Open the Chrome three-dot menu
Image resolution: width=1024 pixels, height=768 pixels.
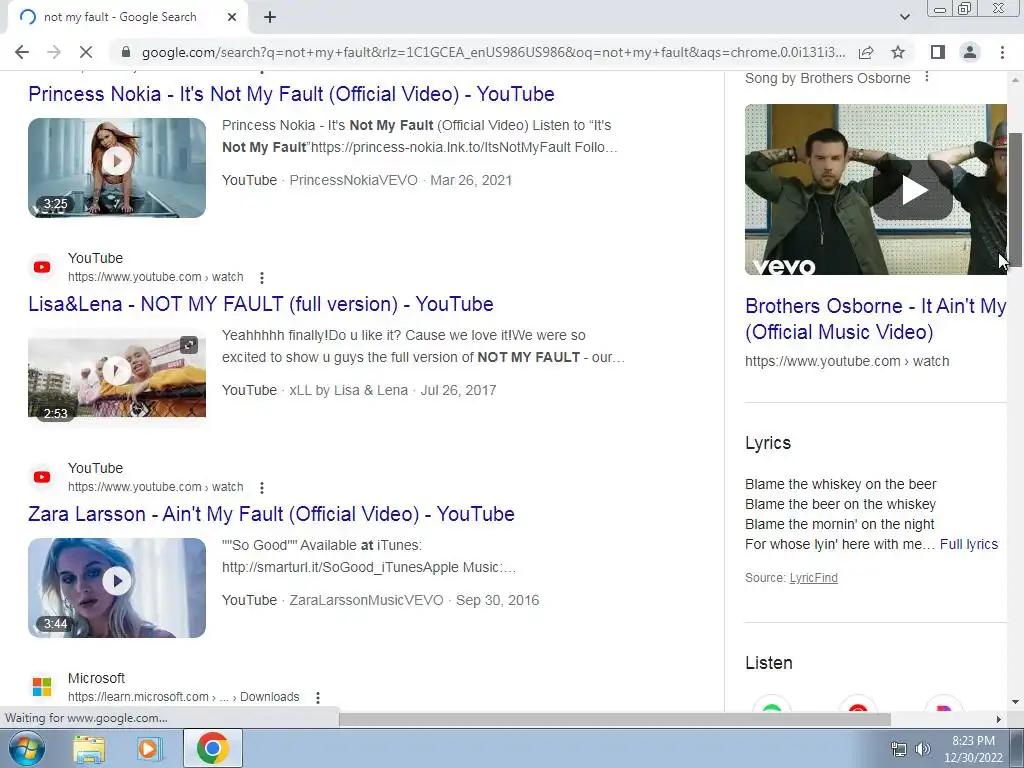click(1002, 52)
